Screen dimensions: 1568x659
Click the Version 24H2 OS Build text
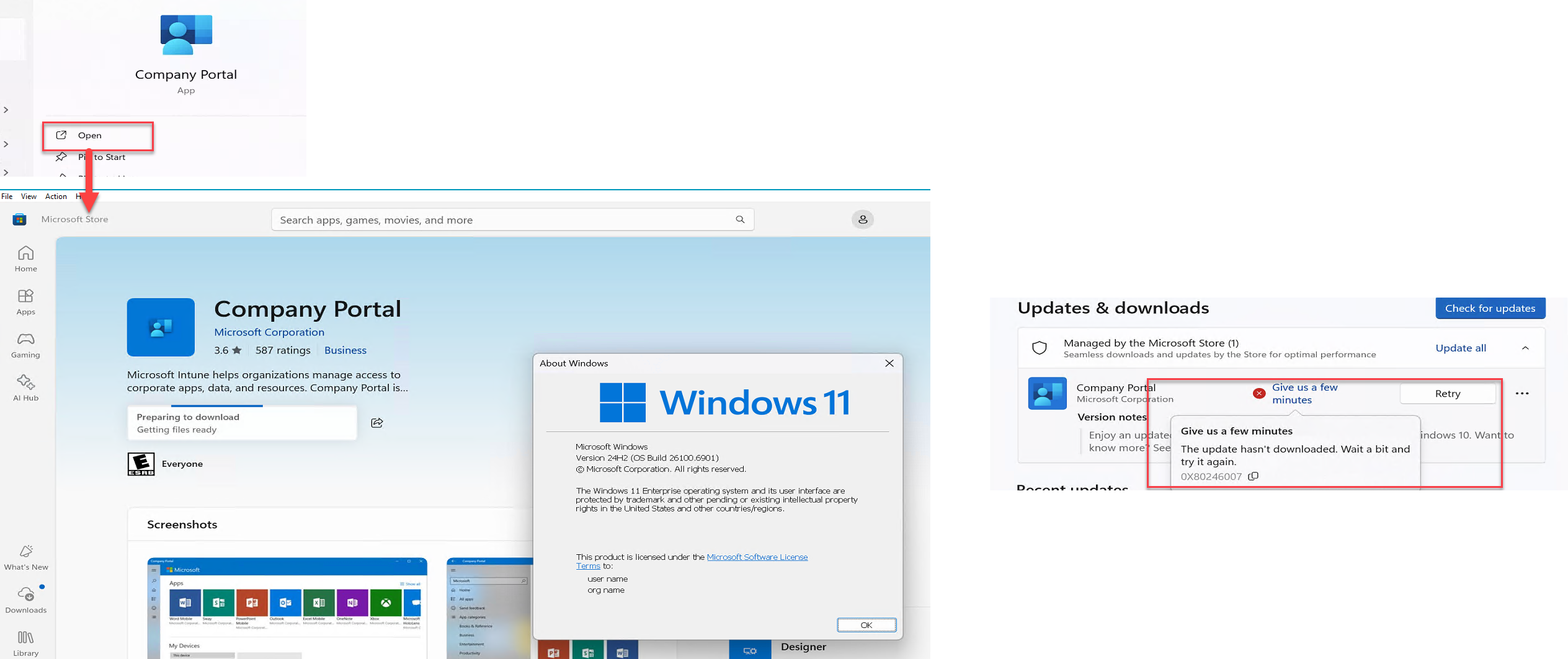click(647, 458)
